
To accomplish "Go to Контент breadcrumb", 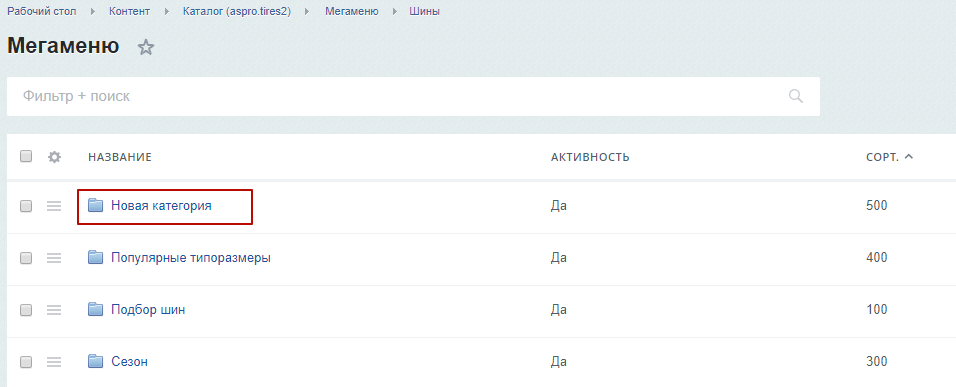I will [x=129, y=12].
